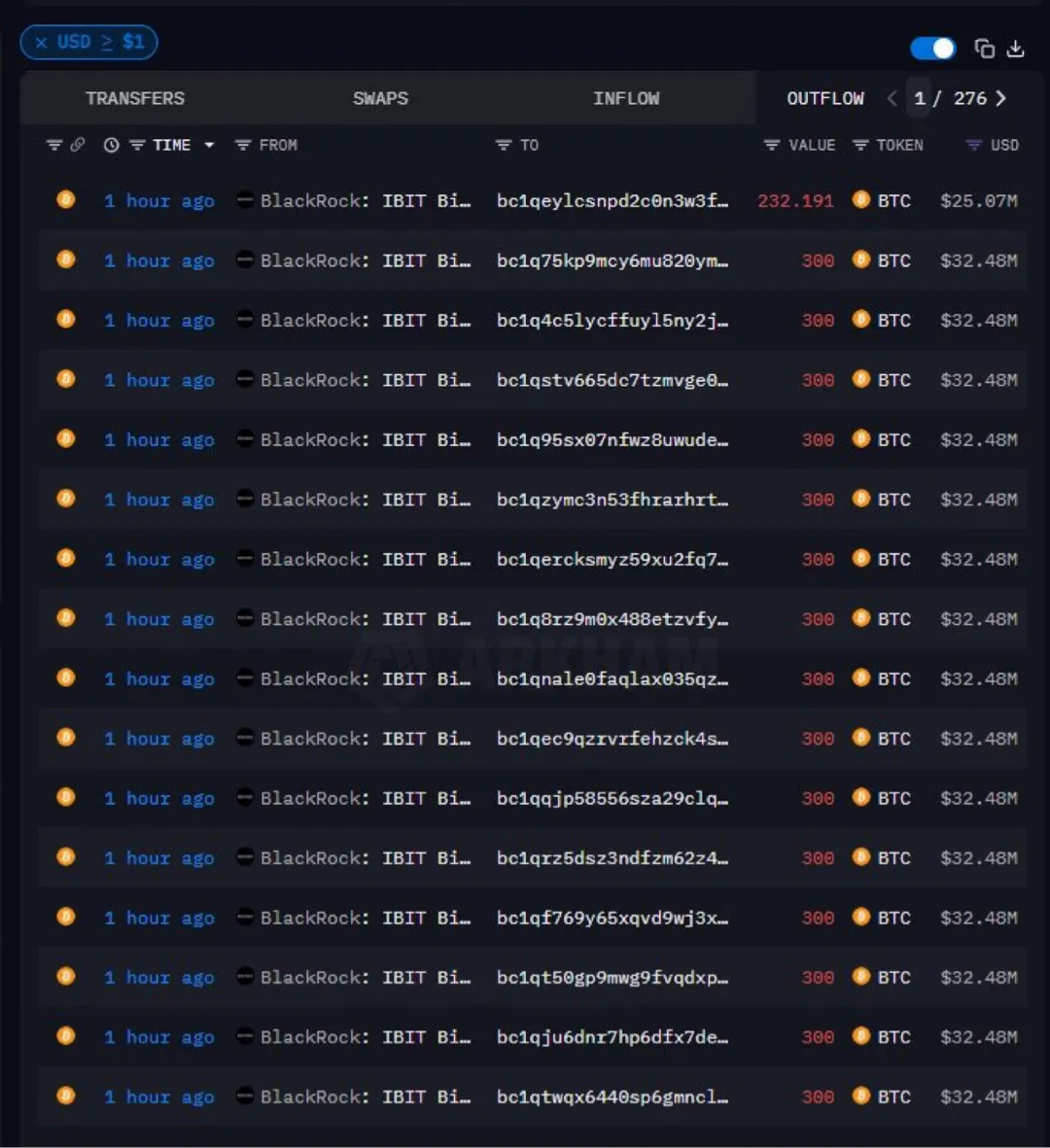Go to next page arrow
The width and height of the screenshot is (1050, 1148).
pos(1001,98)
